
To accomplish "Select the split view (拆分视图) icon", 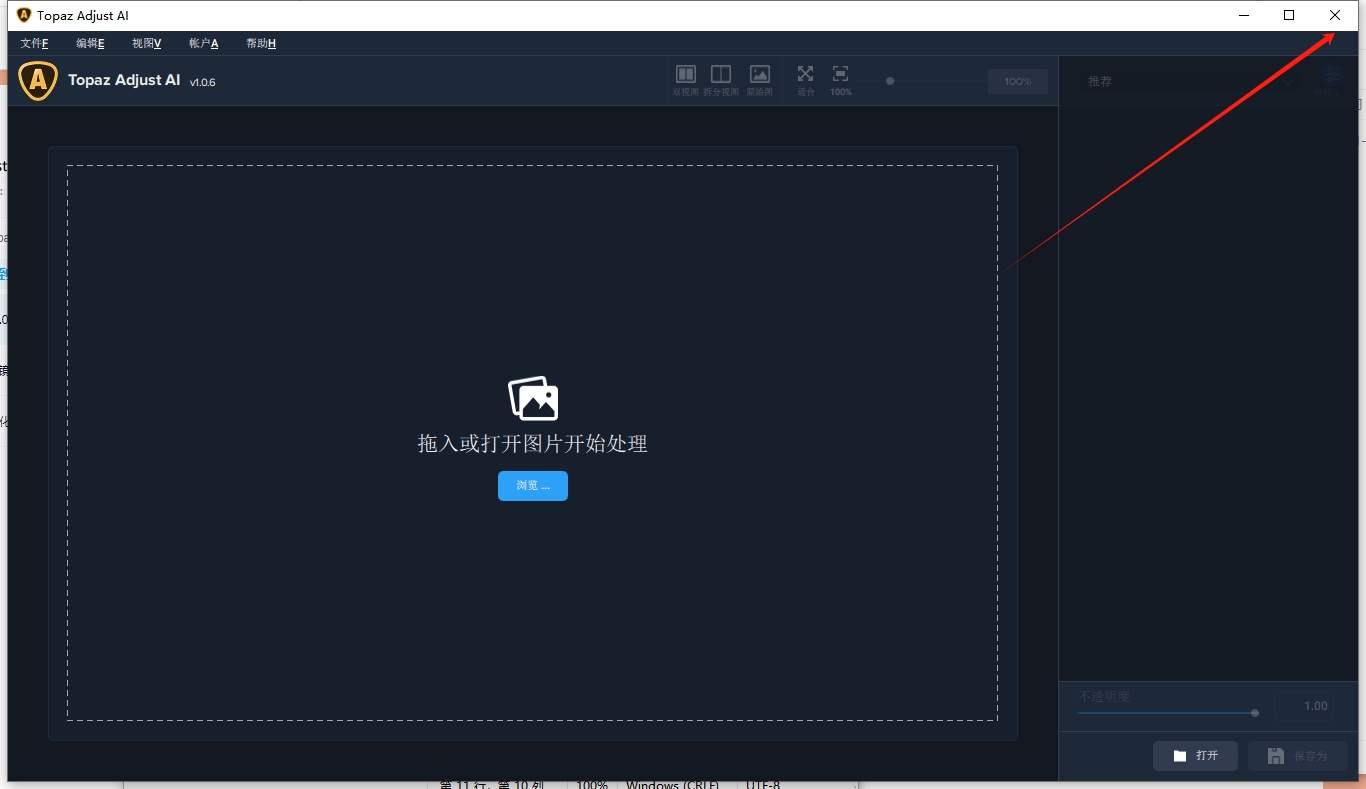I will 720,76.
